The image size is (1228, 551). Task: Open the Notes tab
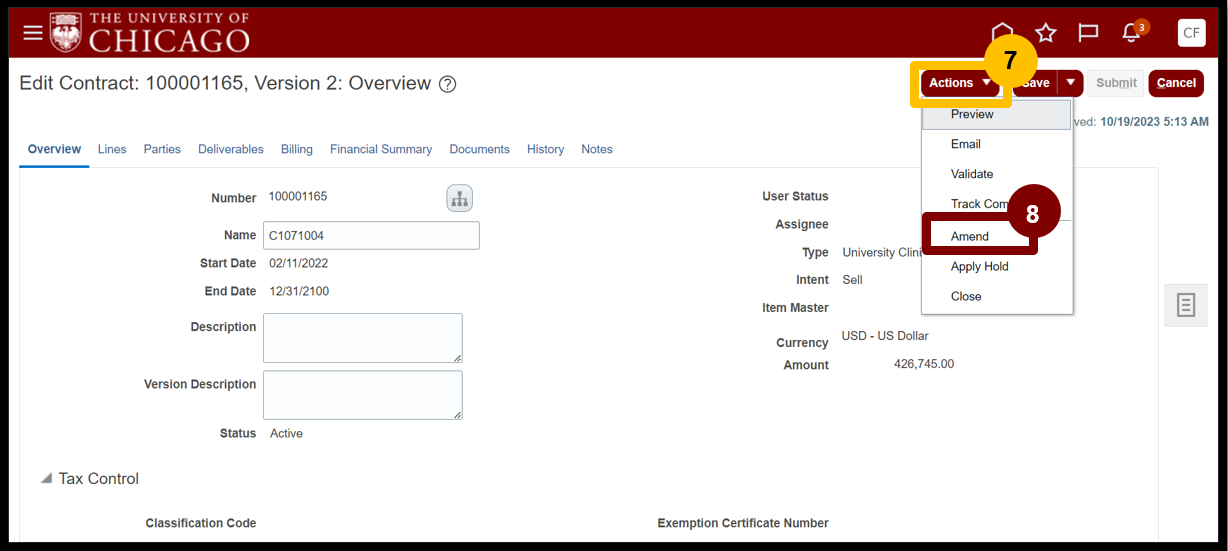coord(596,149)
